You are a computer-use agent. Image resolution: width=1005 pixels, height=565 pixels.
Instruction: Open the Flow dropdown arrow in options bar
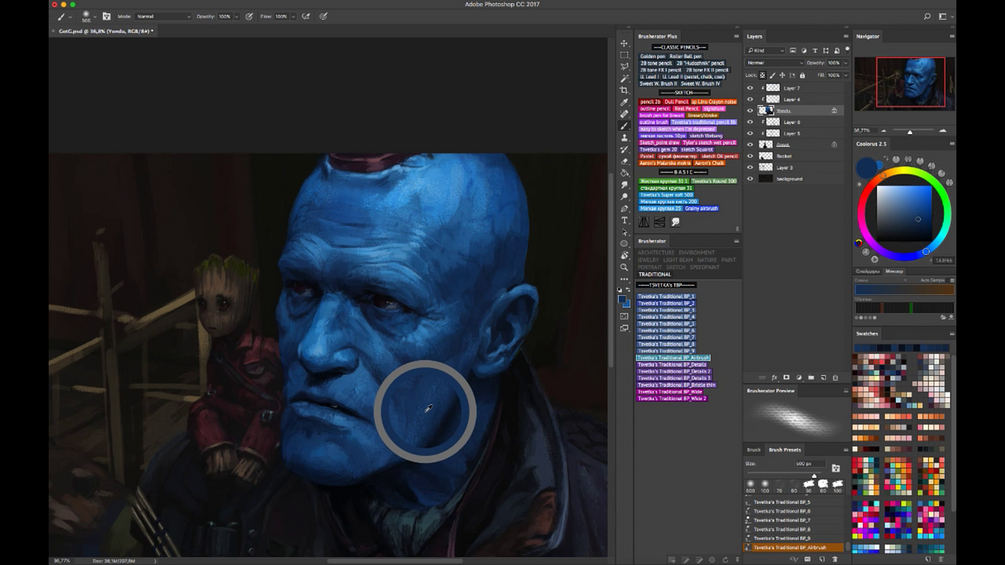293,17
